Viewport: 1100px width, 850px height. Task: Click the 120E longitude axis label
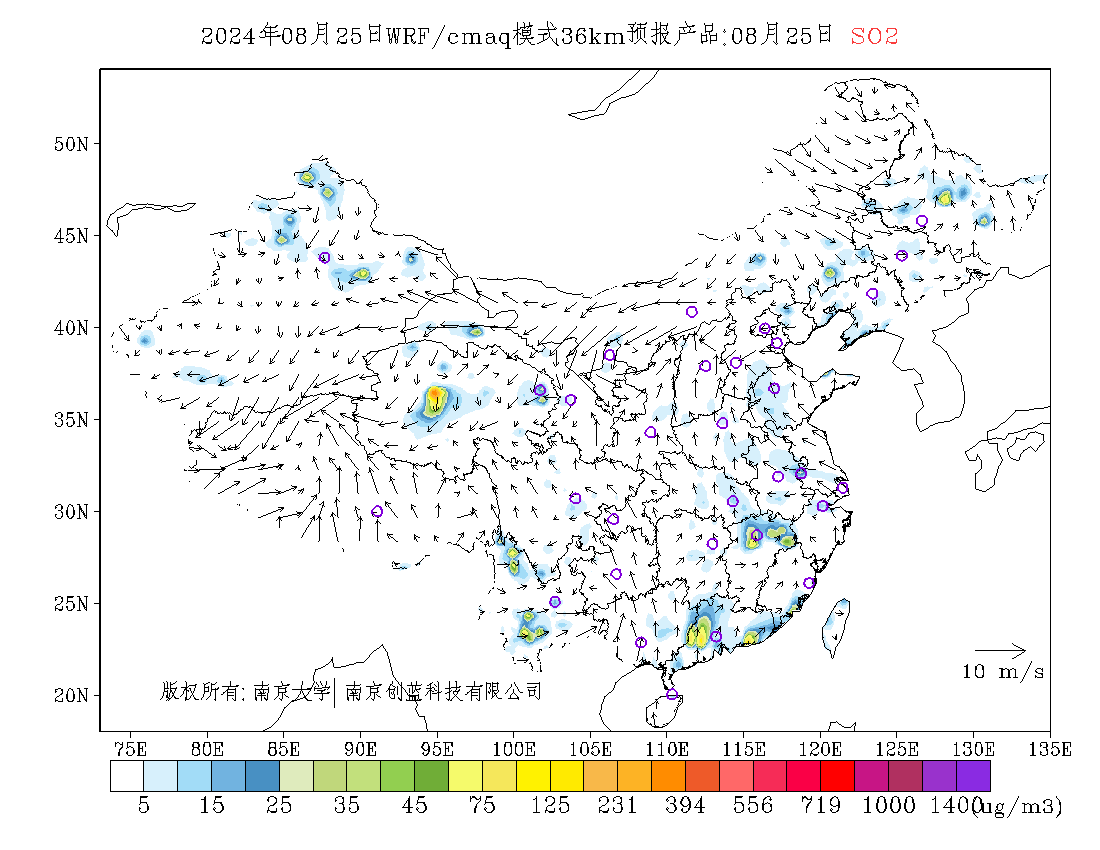click(x=820, y=749)
